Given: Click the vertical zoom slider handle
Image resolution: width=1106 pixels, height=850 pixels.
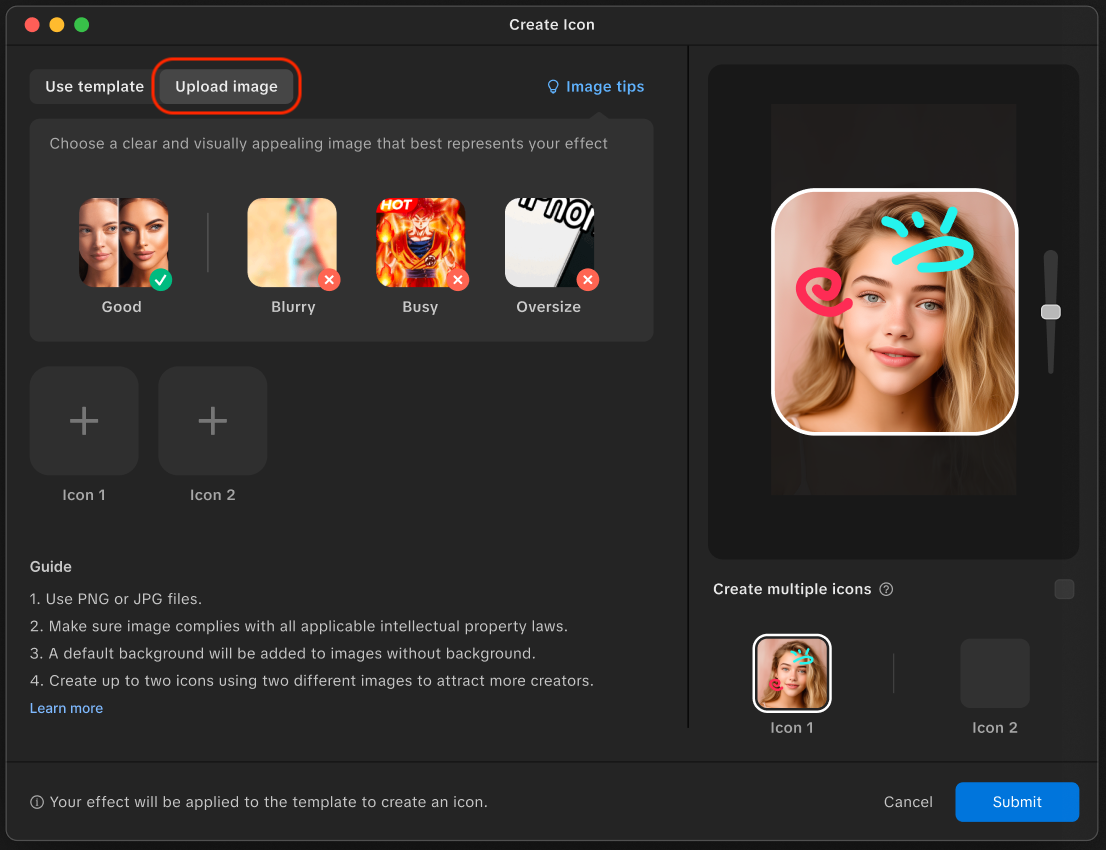Looking at the screenshot, I should click(x=1051, y=312).
